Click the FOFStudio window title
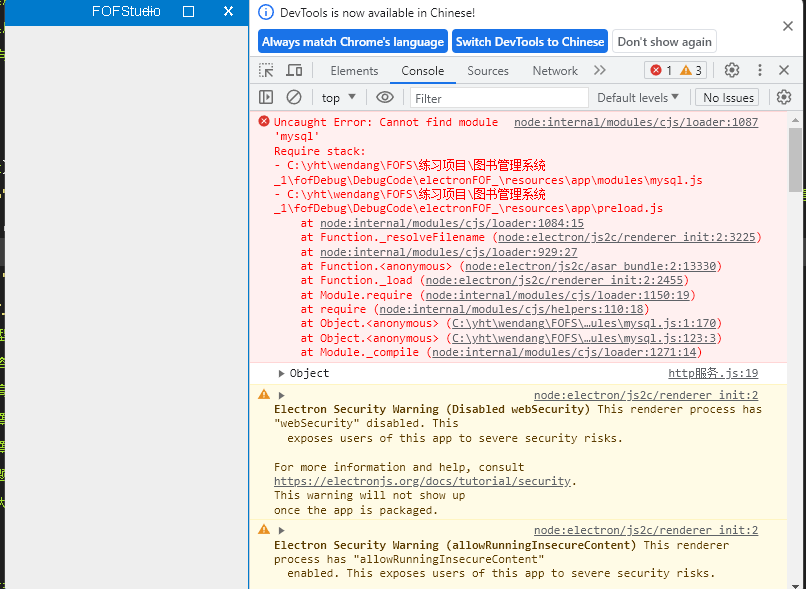The height and width of the screenshot is (589, 806). click(x=126, y=11)
